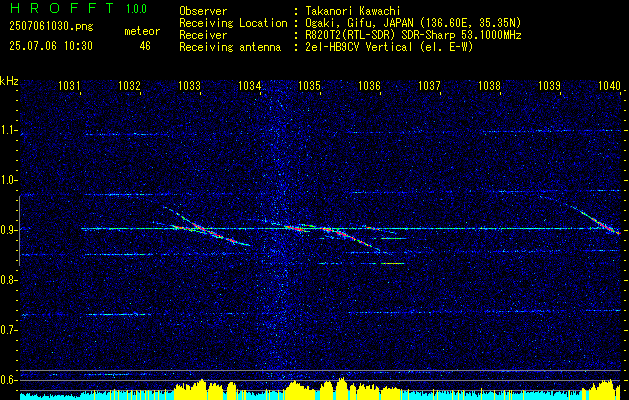Image resolution: width=629 pixels, height=400 pixels.
Task: Click the Receiving antenna field label
Action: pos(230,47)
